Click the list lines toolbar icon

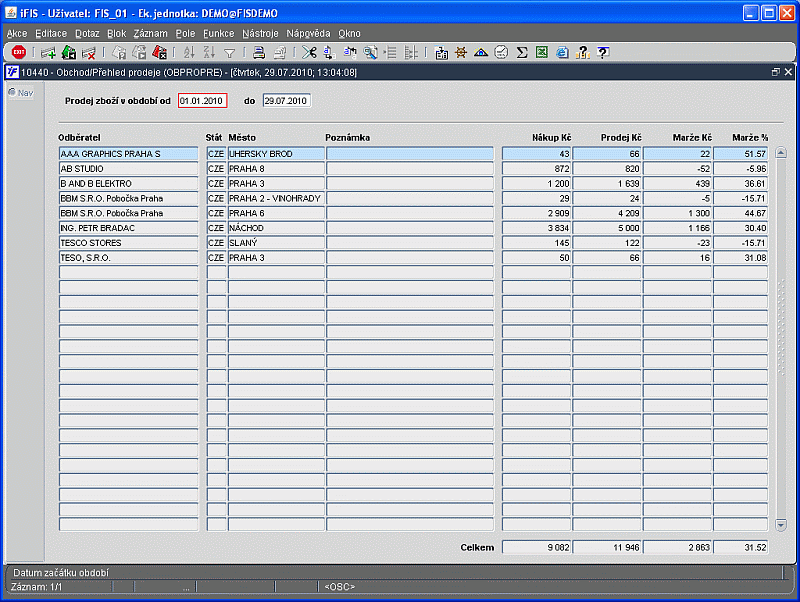[391, 52]
